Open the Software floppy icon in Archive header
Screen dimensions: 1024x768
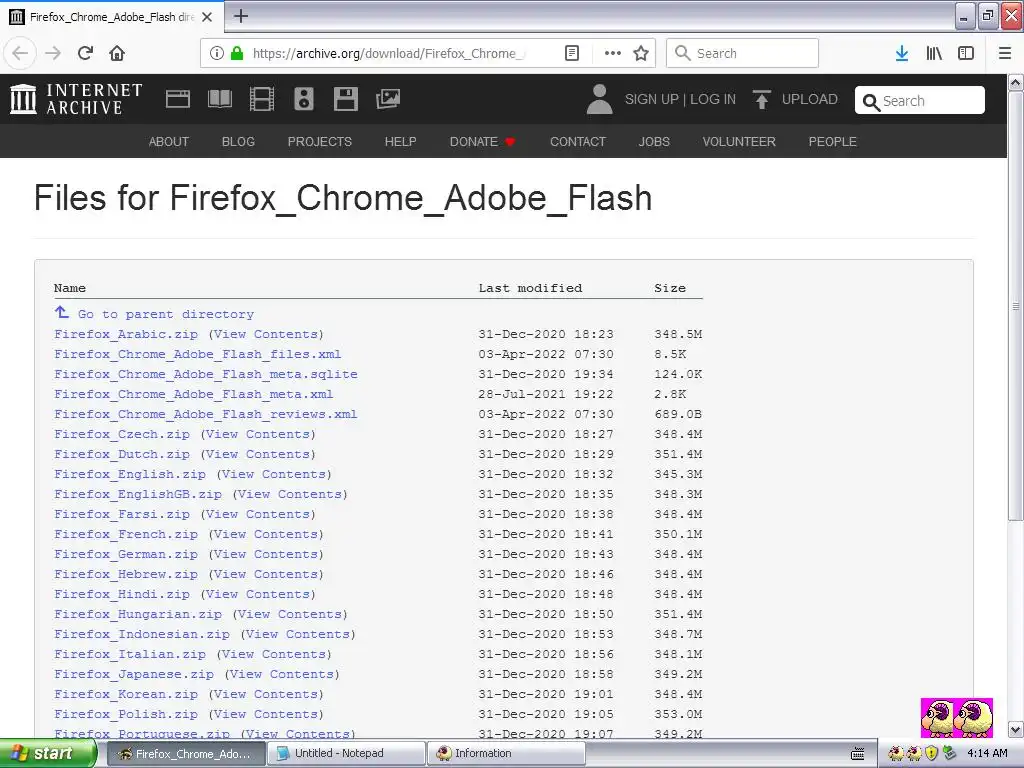[345, 99]
